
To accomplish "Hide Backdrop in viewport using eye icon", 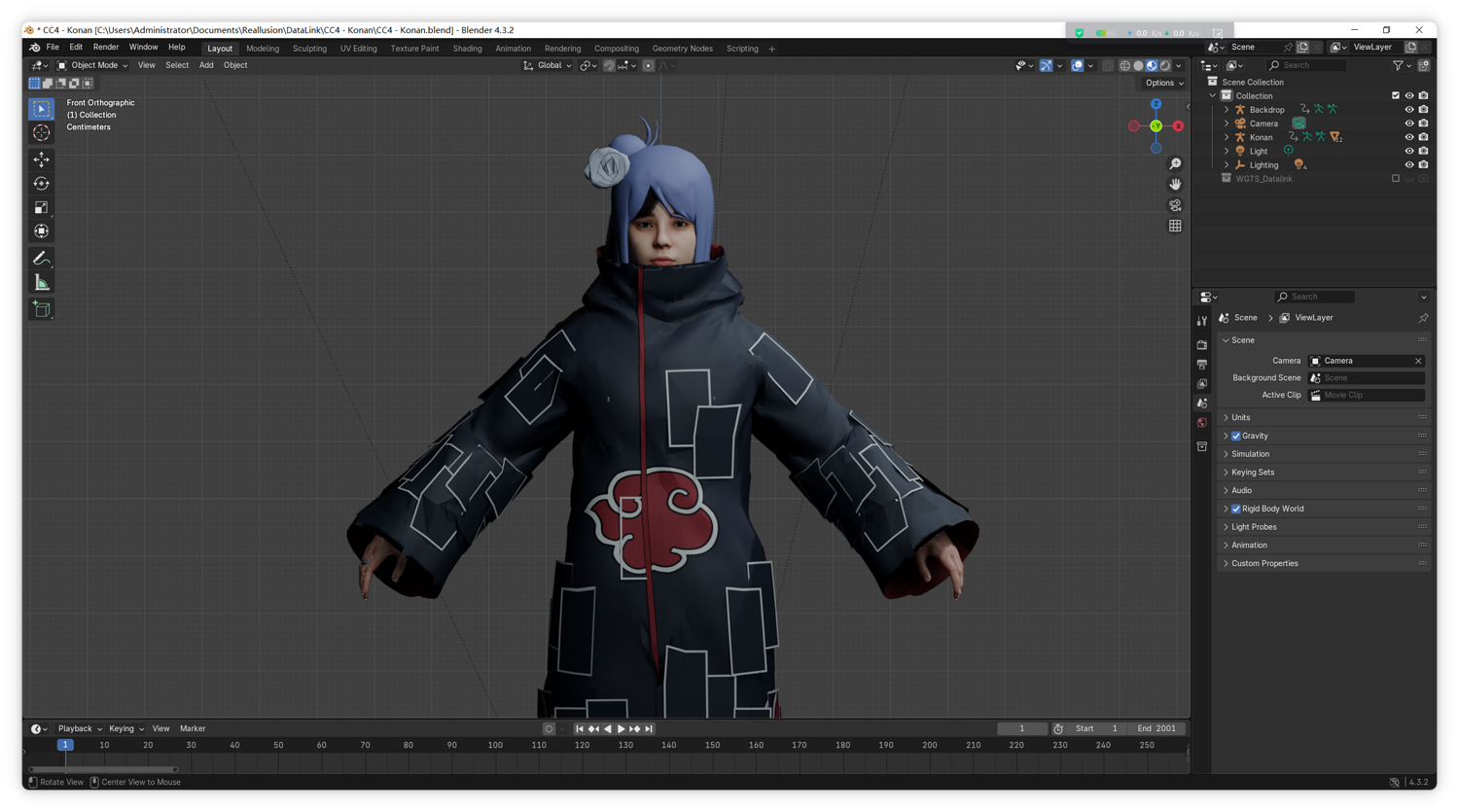I will (x=1408, y=110).
